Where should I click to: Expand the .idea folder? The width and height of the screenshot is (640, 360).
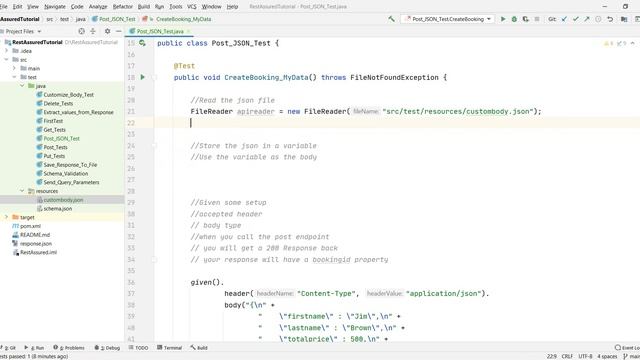point(7,51)
